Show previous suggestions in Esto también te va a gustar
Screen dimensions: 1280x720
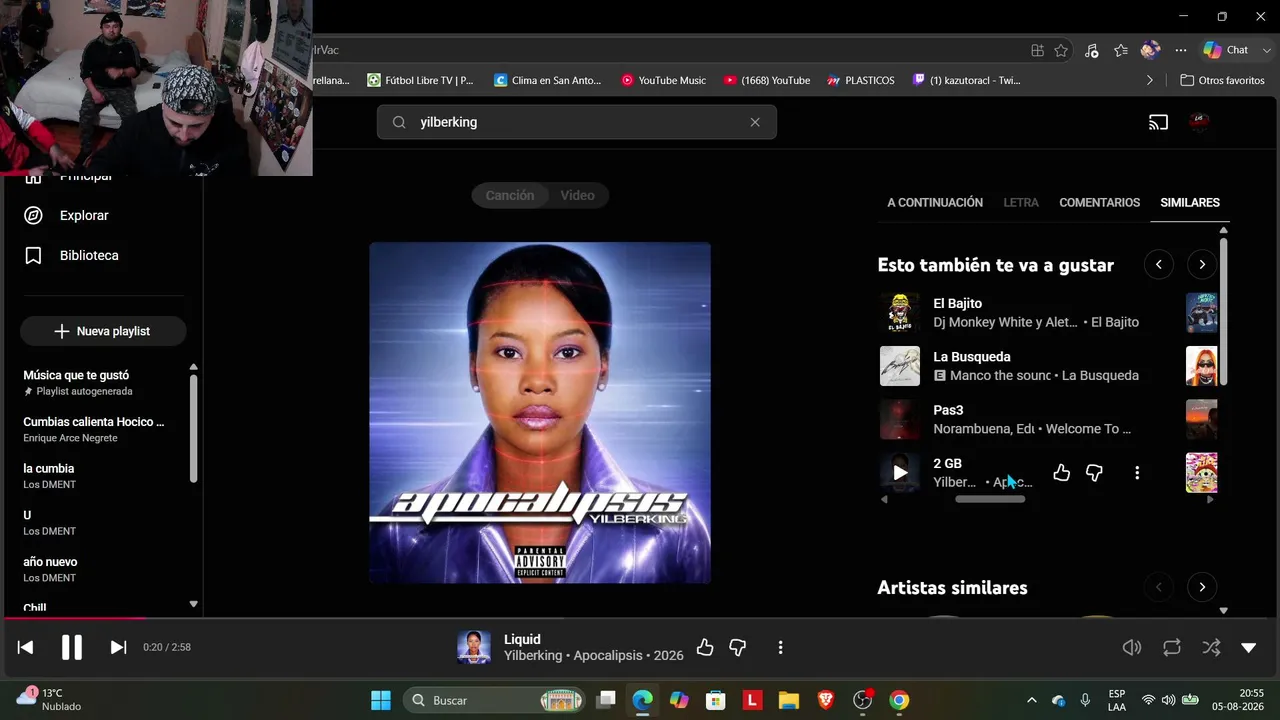(1158, 264)
